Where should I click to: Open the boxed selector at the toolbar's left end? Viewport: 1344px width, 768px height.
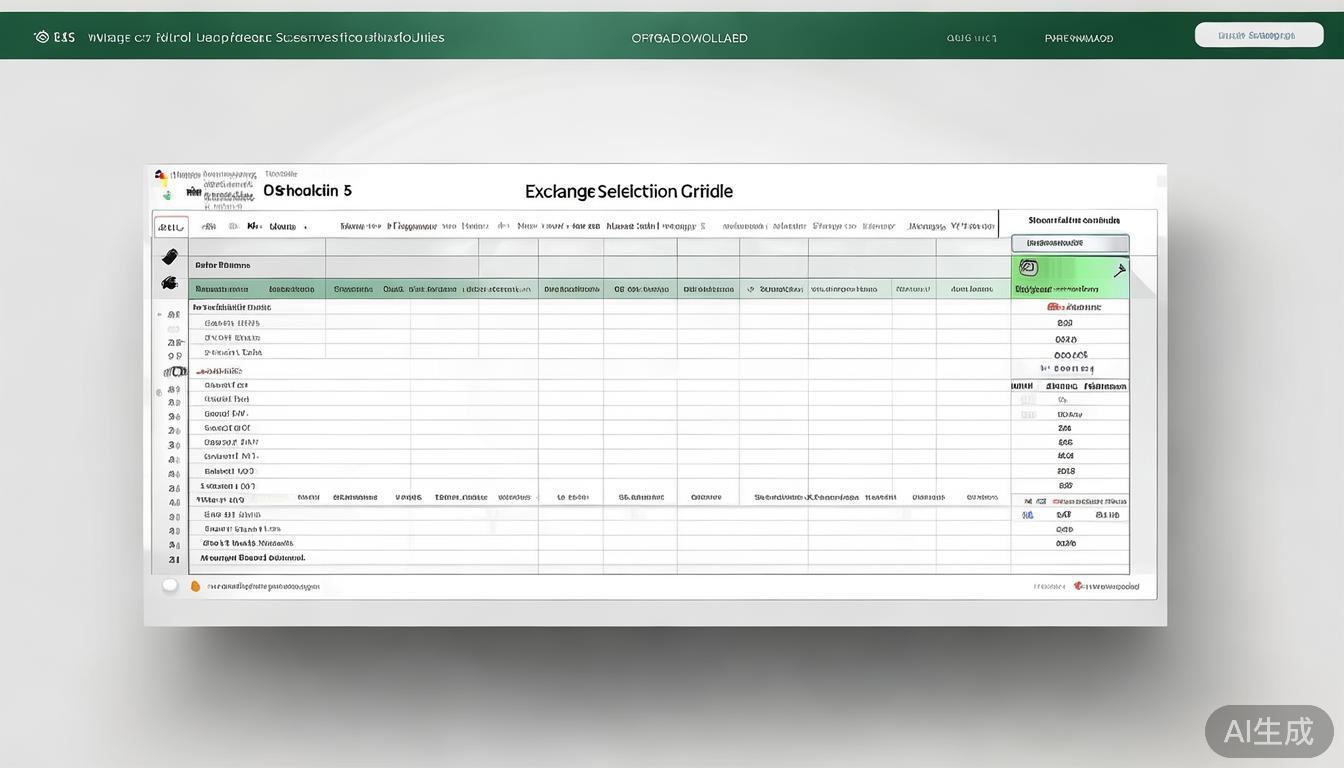coord(170,226)
